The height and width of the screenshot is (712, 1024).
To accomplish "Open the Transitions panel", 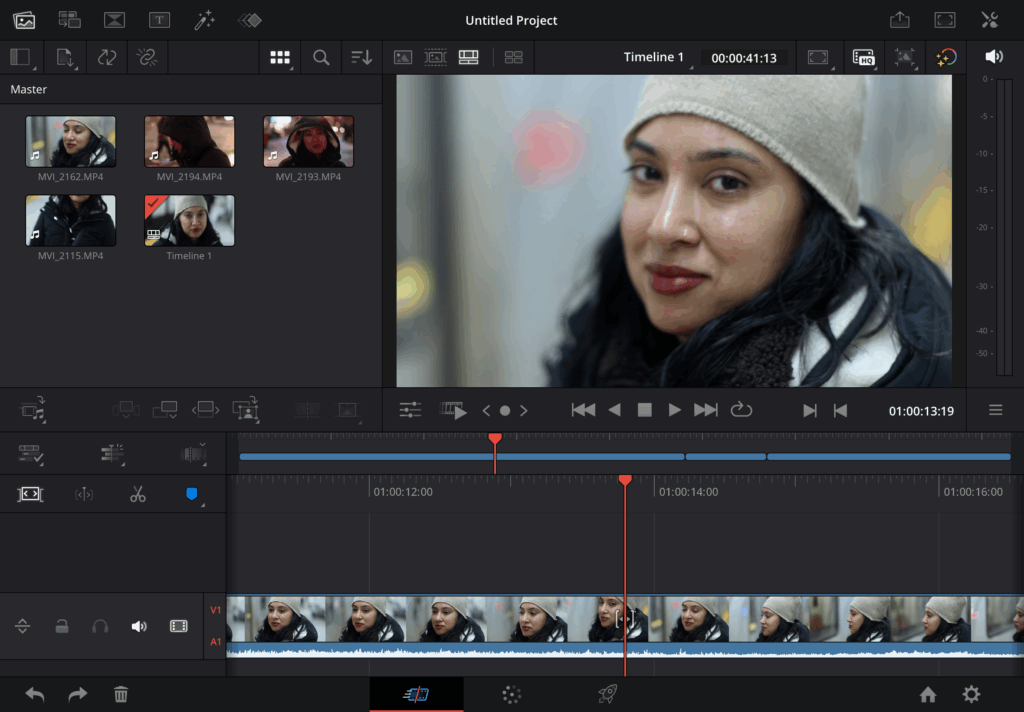I will [114, 20].
